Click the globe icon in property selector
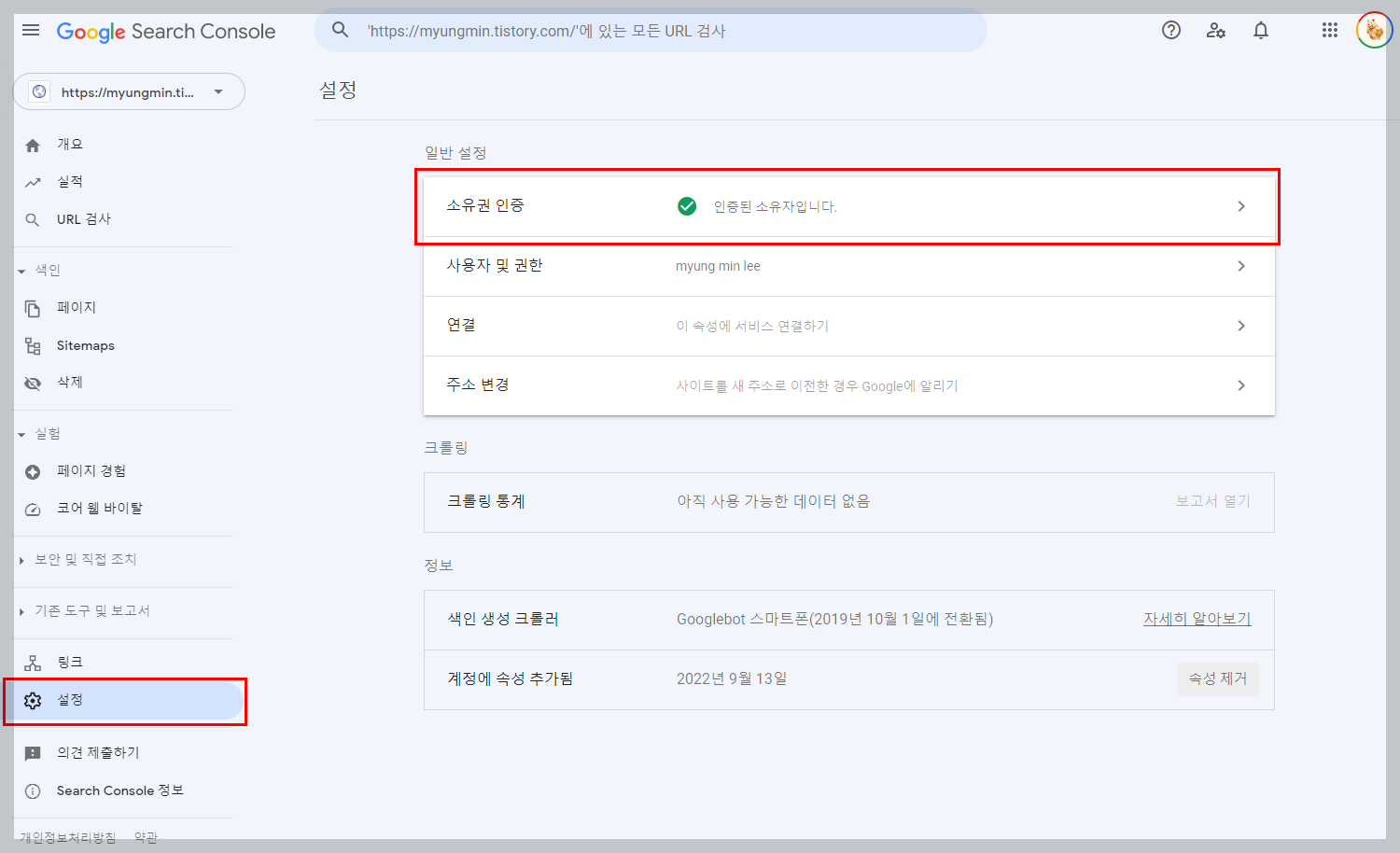The image size is (1400, 853). [x=39, y=91]
